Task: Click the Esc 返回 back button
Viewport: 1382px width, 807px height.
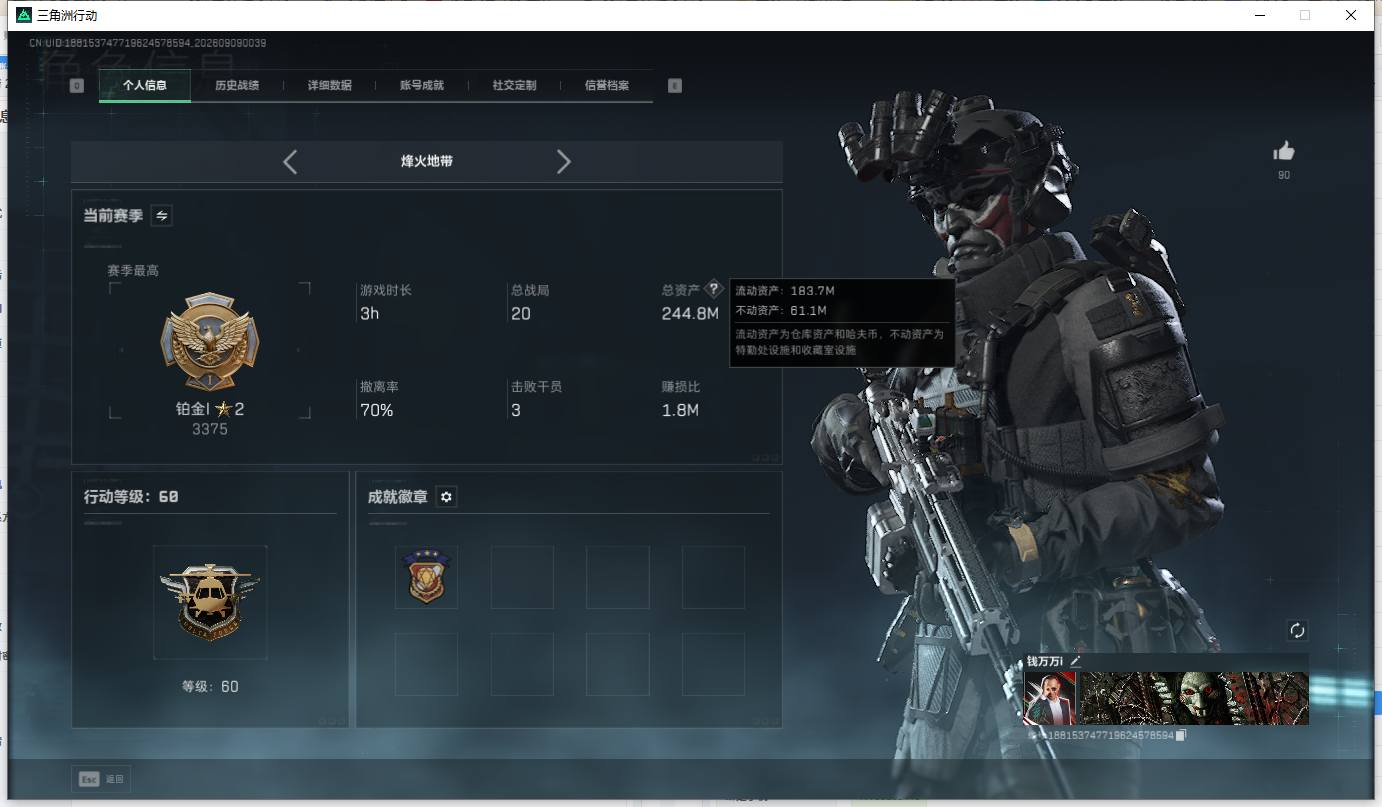Action: [101, 779]
